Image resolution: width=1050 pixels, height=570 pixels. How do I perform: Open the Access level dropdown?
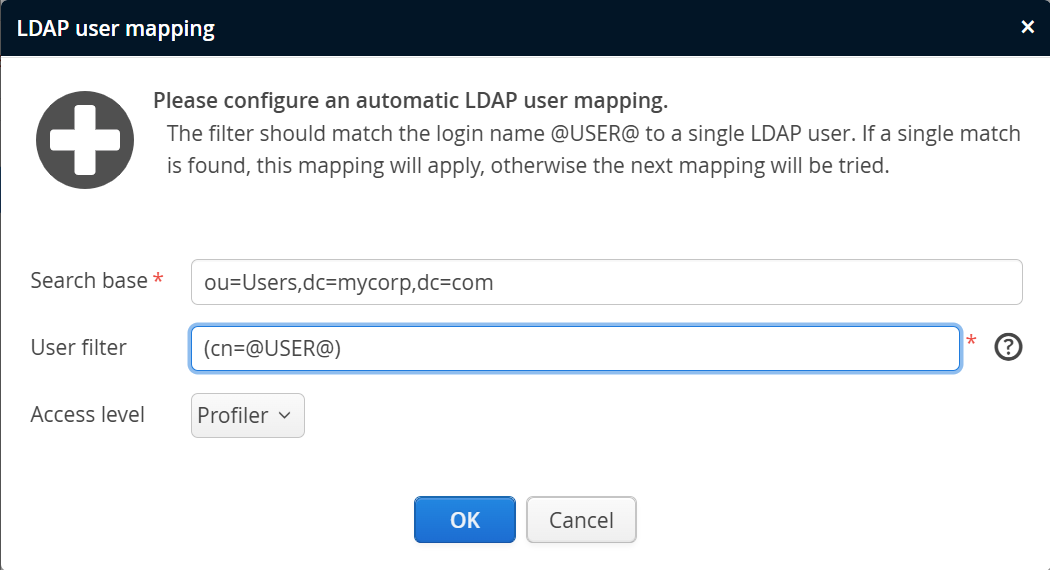tap(247, 415)
